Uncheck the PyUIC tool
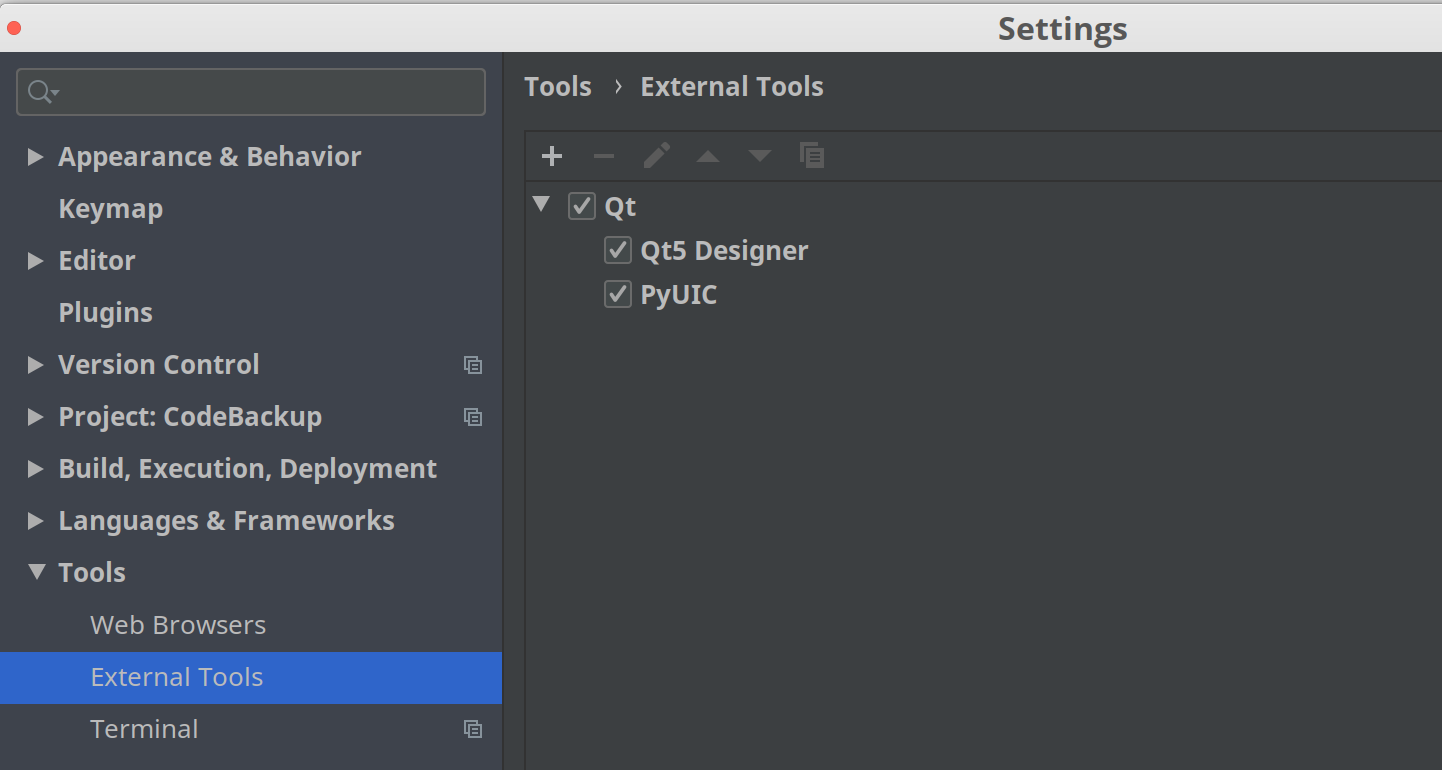The height and width of the screenshot is (770, 1442). tap(618, 294)
